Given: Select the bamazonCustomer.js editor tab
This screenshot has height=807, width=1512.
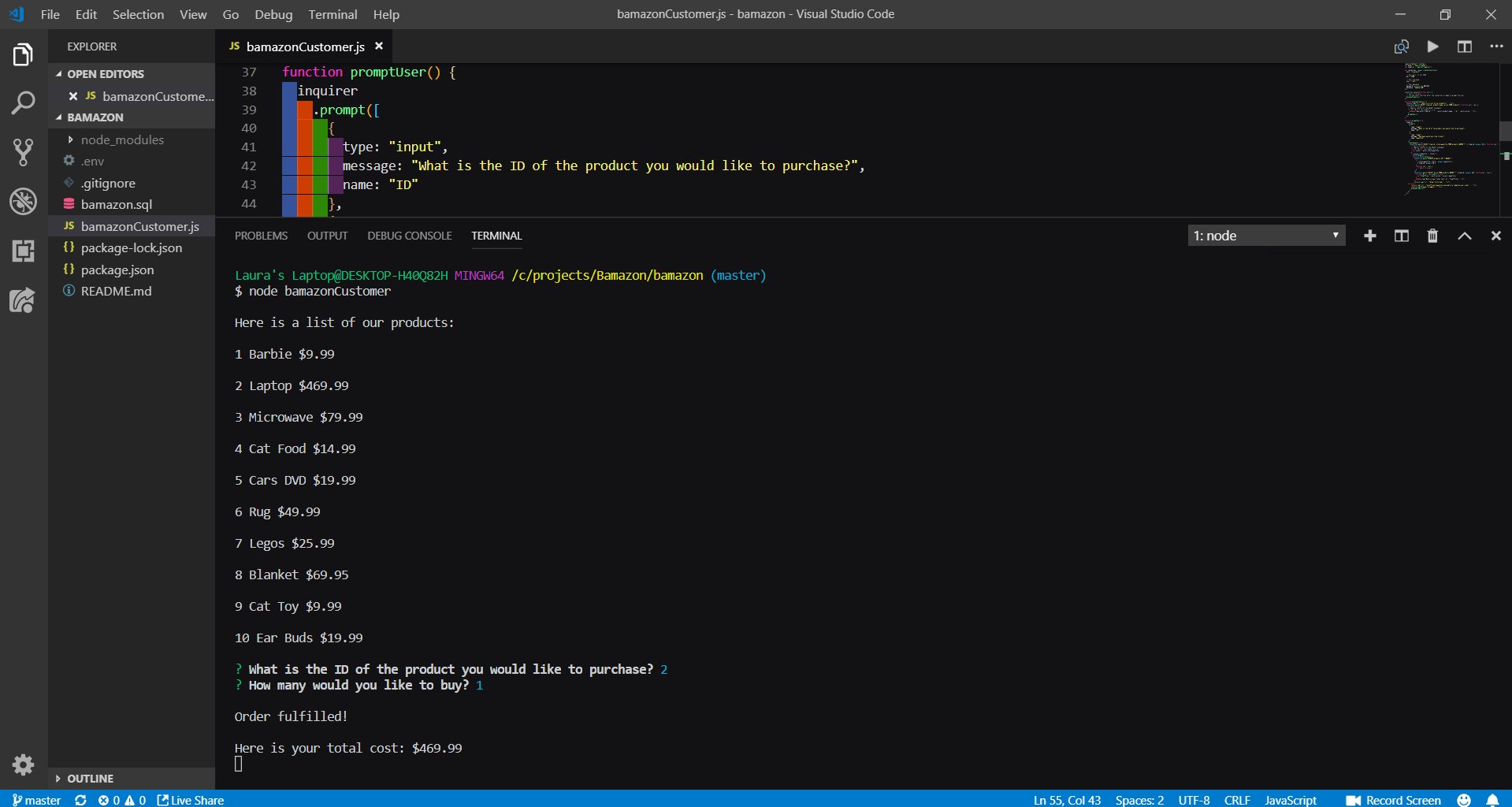Looking at the screenshot, I should 303,46.
